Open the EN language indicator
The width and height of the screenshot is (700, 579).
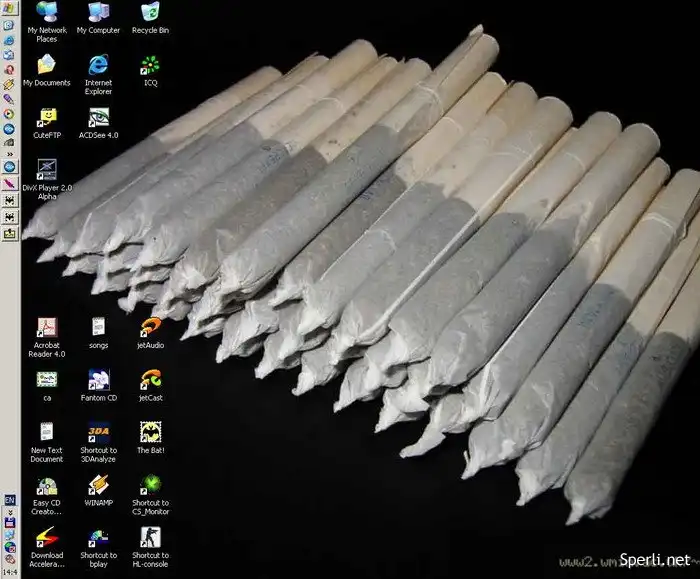(x=10, y=498)
